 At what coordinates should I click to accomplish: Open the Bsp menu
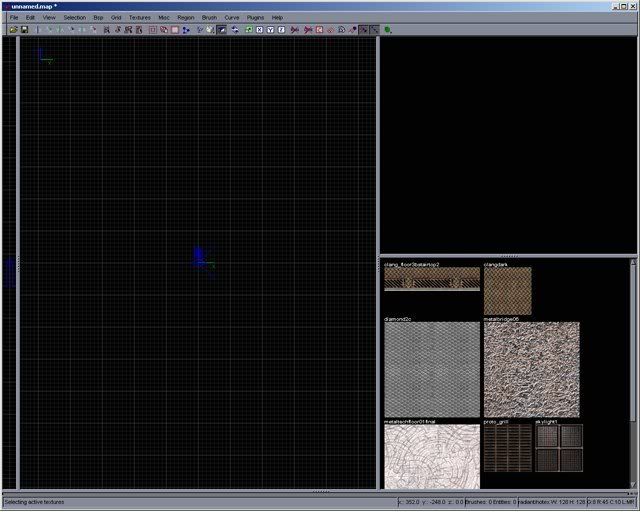(x=98, y=18)
